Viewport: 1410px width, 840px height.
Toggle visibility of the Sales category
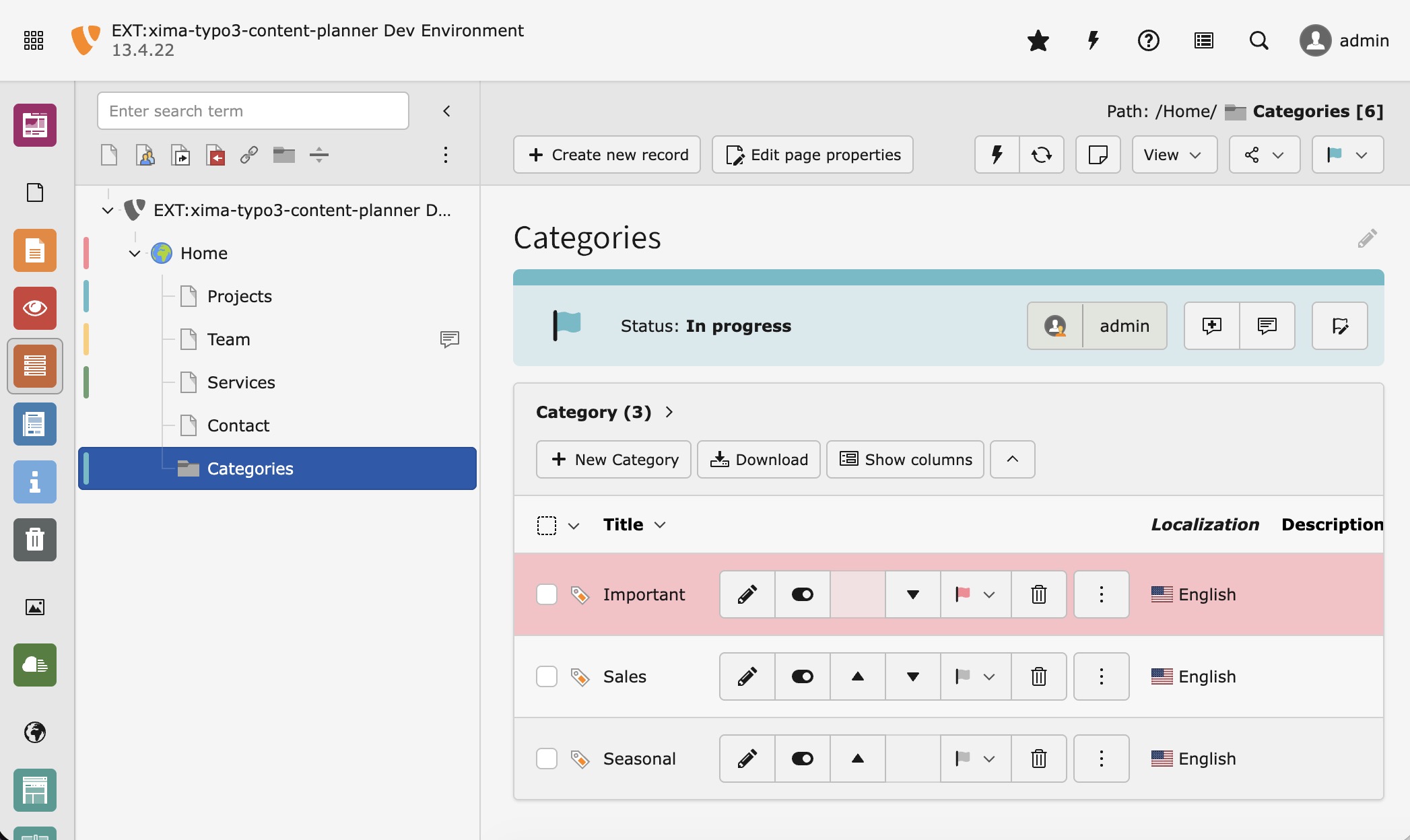[x=802, y=676]
